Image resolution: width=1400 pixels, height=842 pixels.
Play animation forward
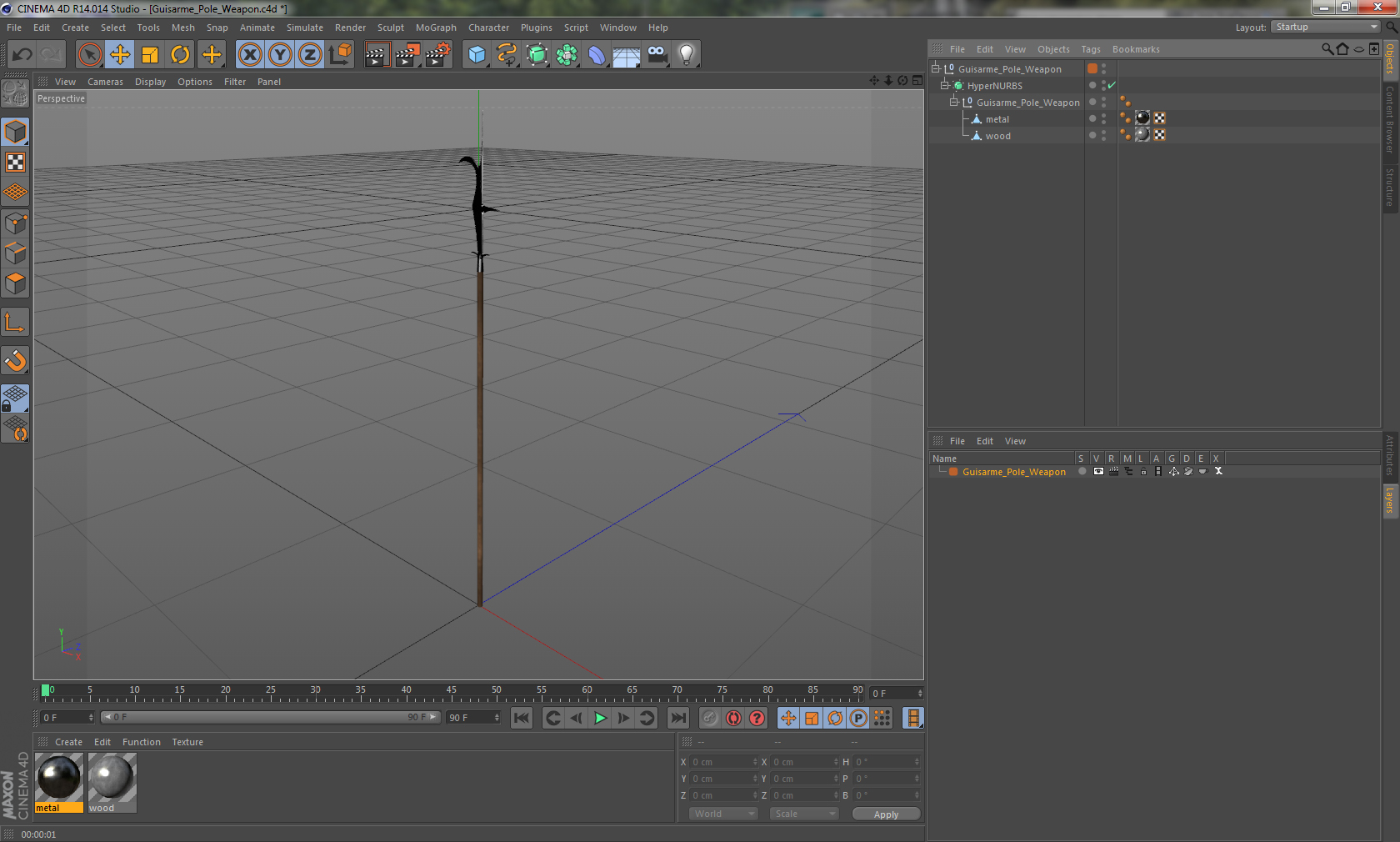click(x=600, y=718)
